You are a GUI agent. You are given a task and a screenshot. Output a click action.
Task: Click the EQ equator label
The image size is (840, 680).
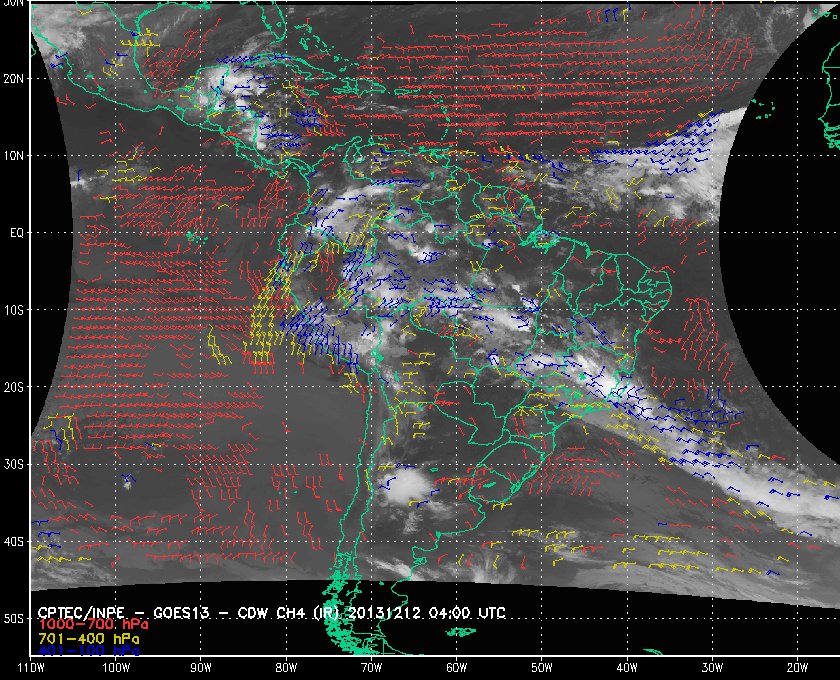17,233
